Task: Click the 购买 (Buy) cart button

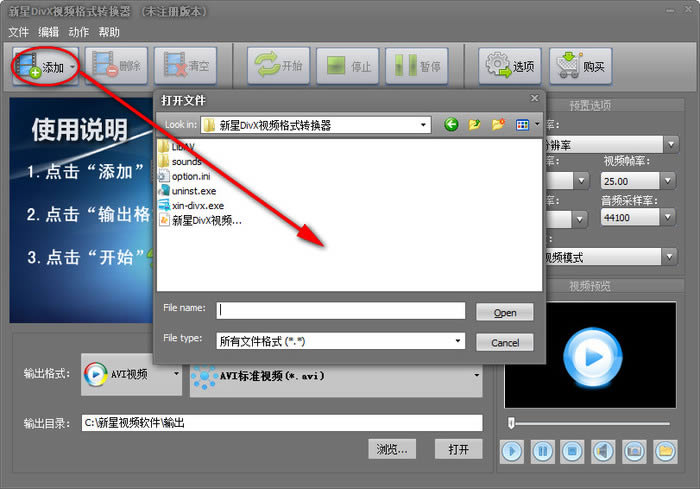Action: point(580,66)
